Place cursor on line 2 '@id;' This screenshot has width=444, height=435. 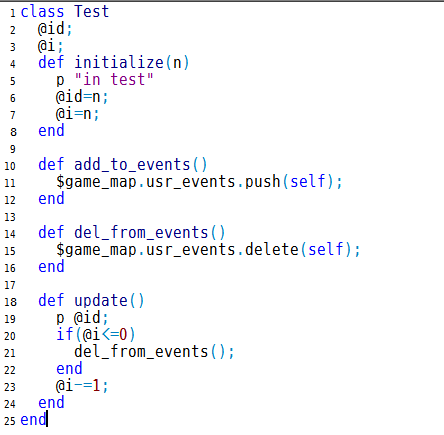55,28
